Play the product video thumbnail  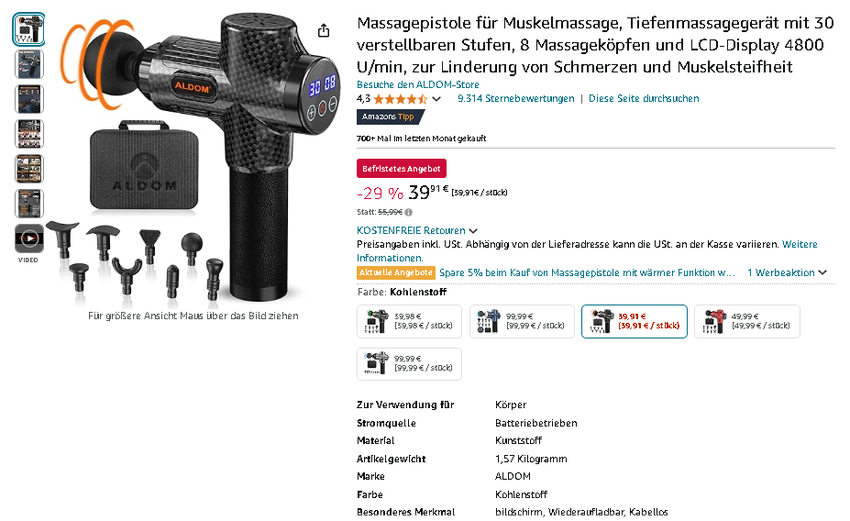pos(29,239)
